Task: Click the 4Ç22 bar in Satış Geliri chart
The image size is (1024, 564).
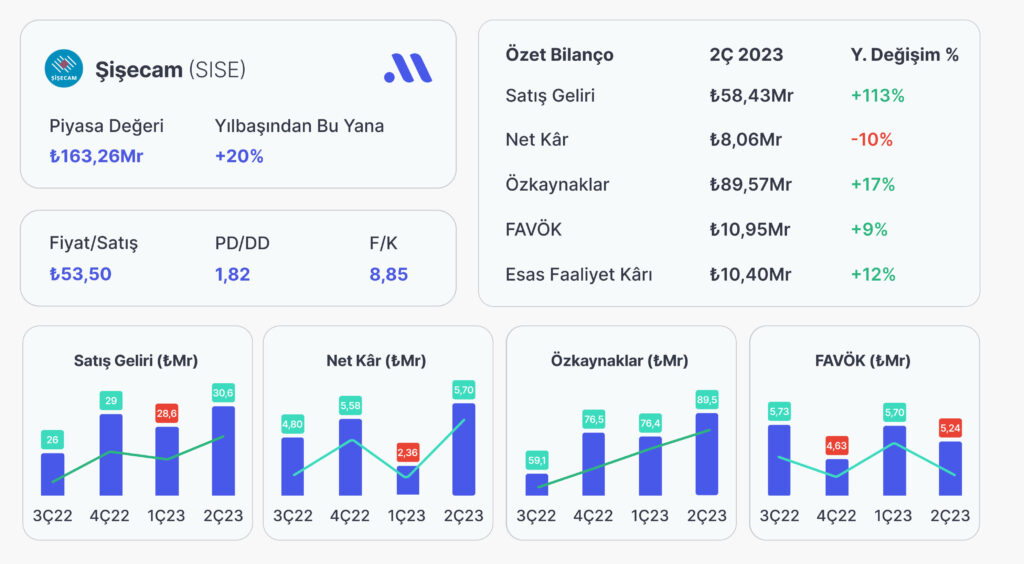Action: coord(111,455)
